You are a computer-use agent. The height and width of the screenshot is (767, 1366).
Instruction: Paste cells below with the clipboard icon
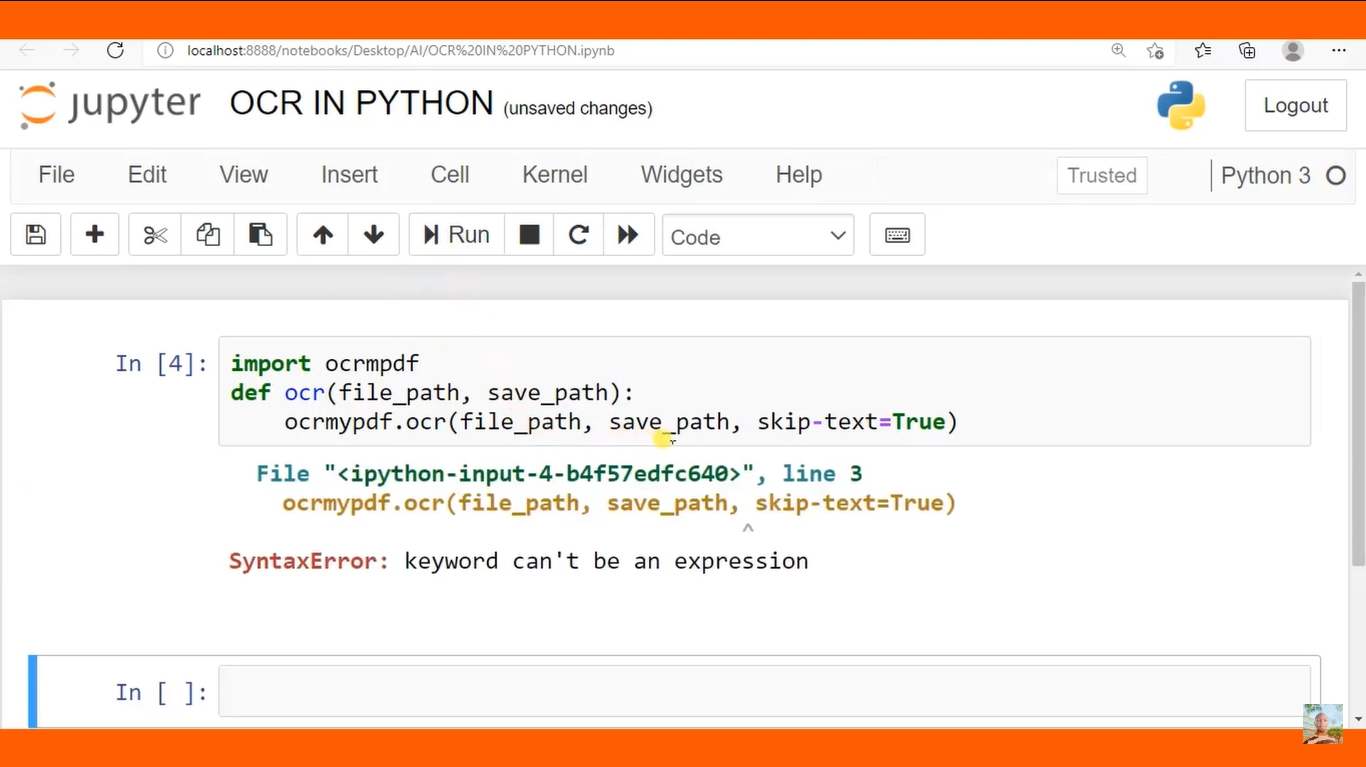[261, 235]
